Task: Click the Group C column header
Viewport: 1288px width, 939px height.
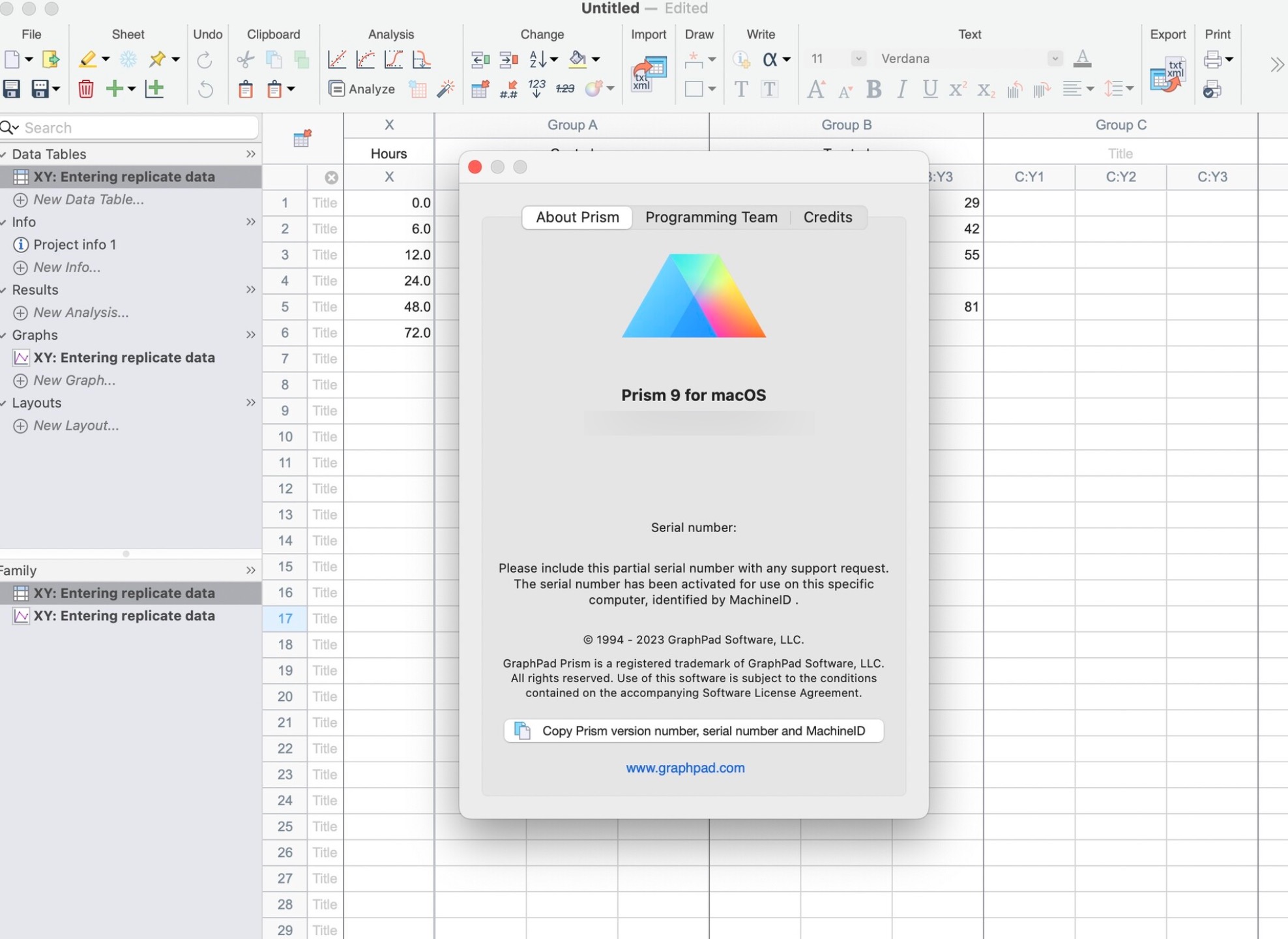Action: tap(1120, 125)
